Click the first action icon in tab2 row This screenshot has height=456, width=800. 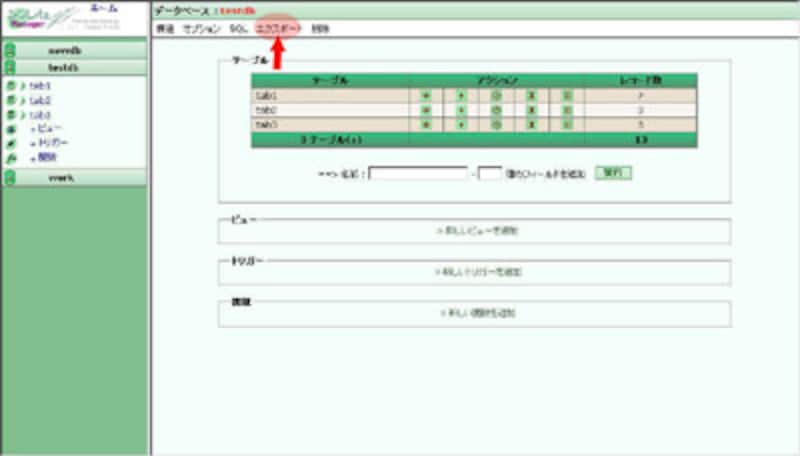click(426, 110)
